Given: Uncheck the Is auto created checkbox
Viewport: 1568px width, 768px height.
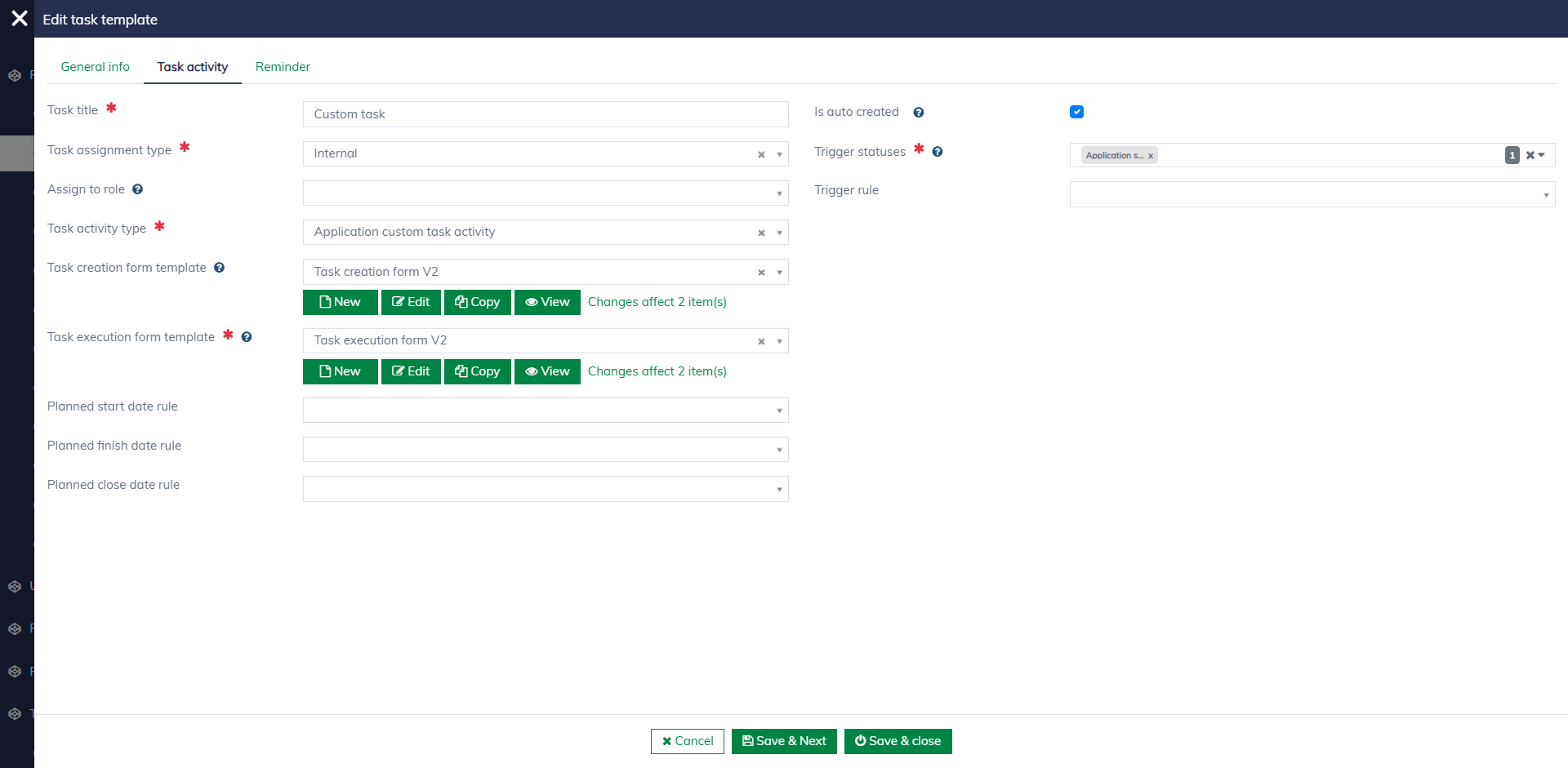Looking at the screenshot, I should [x=1076, y=112].
